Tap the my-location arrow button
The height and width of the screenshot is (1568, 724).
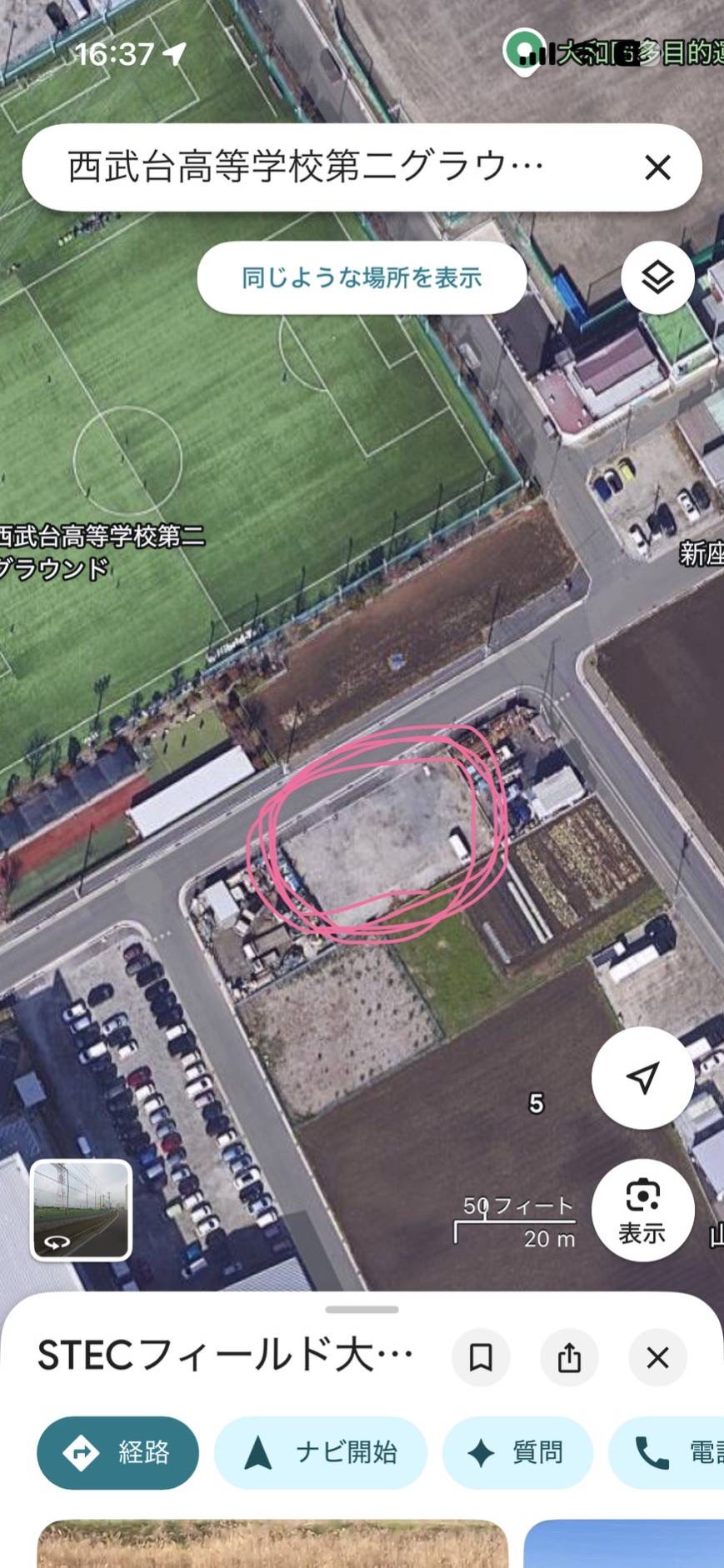(x=642, y=1077)
